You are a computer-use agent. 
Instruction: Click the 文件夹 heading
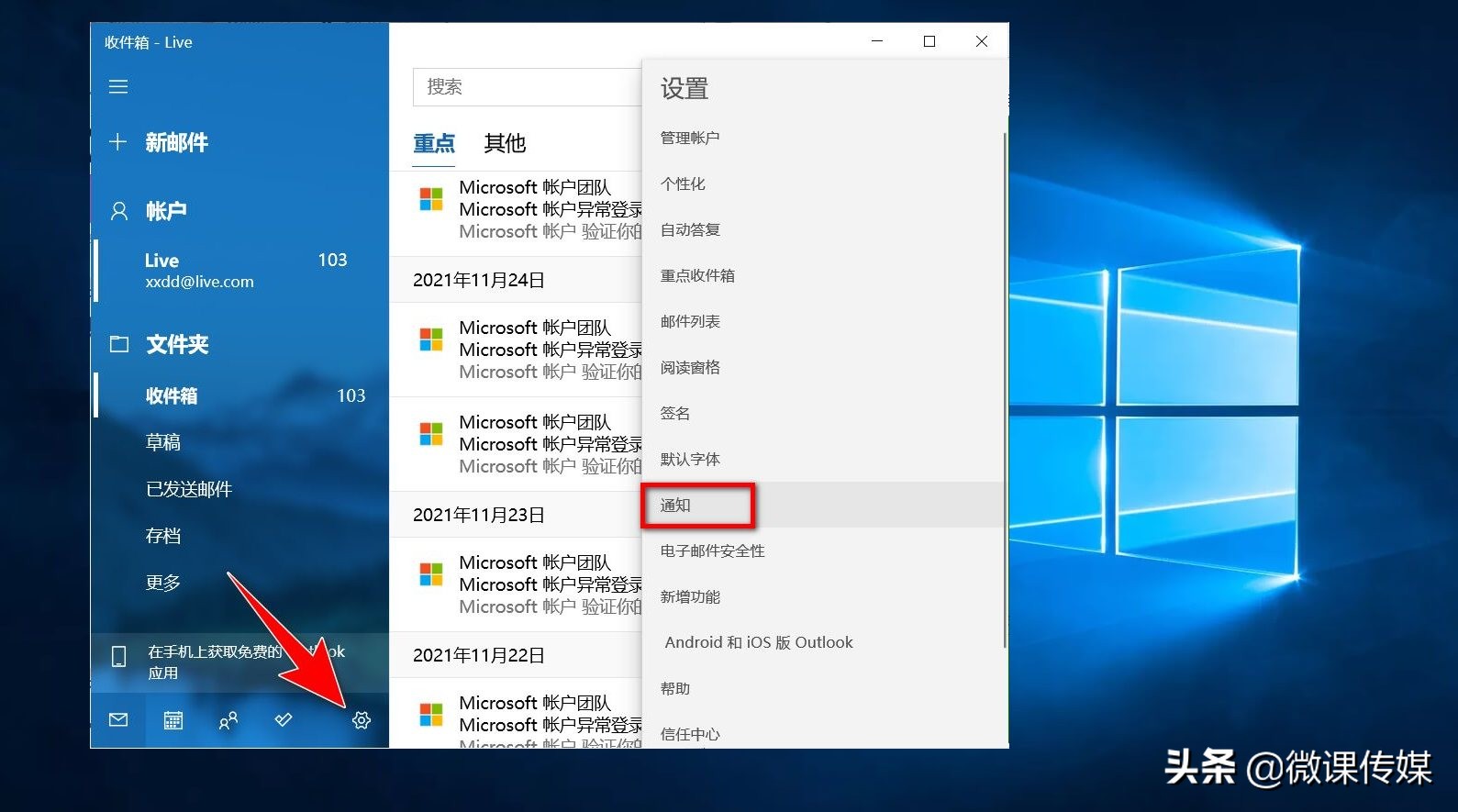click(x=177, y=344)
